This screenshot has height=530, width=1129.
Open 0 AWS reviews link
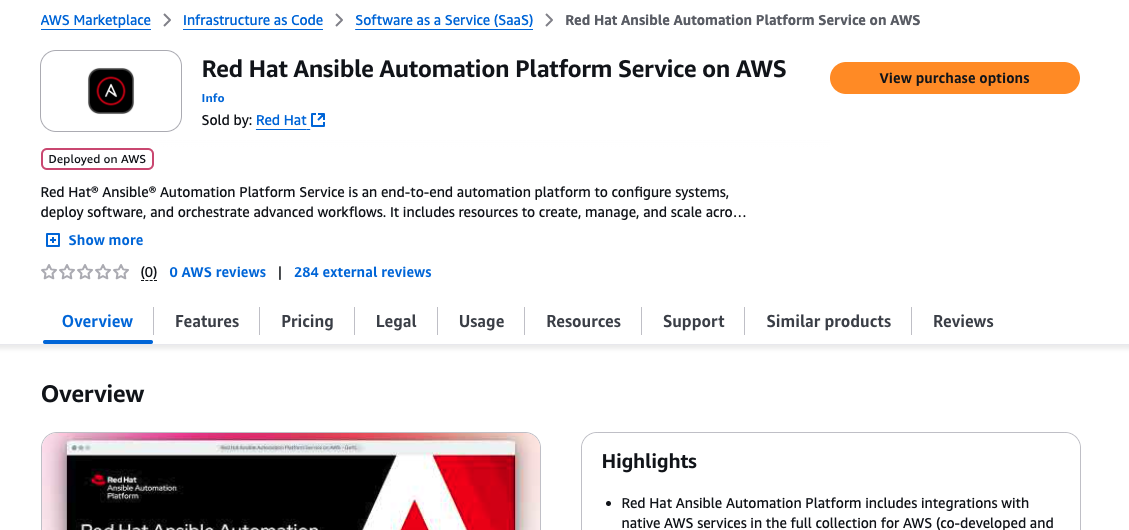pos(217,272)
